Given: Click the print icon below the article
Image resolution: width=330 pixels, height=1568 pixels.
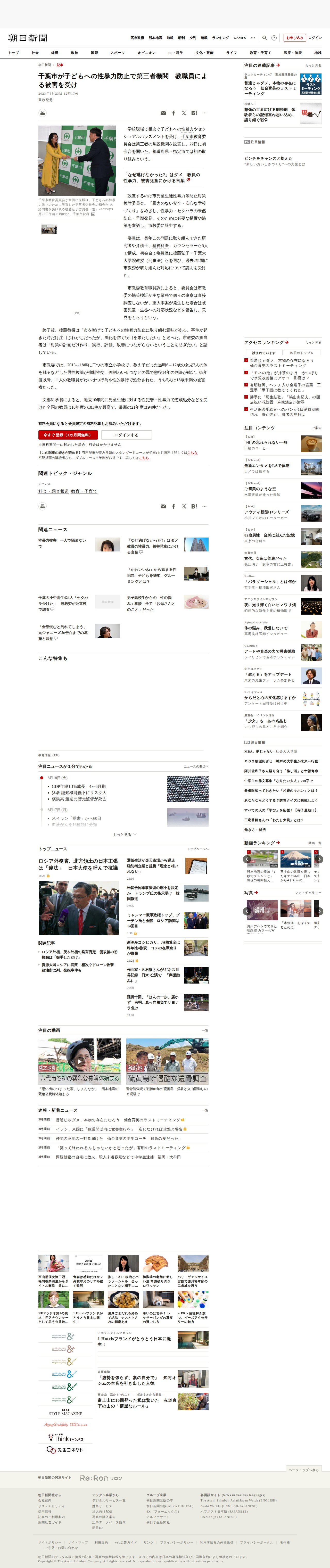Looking at the screenshot, I should point(42,506).
